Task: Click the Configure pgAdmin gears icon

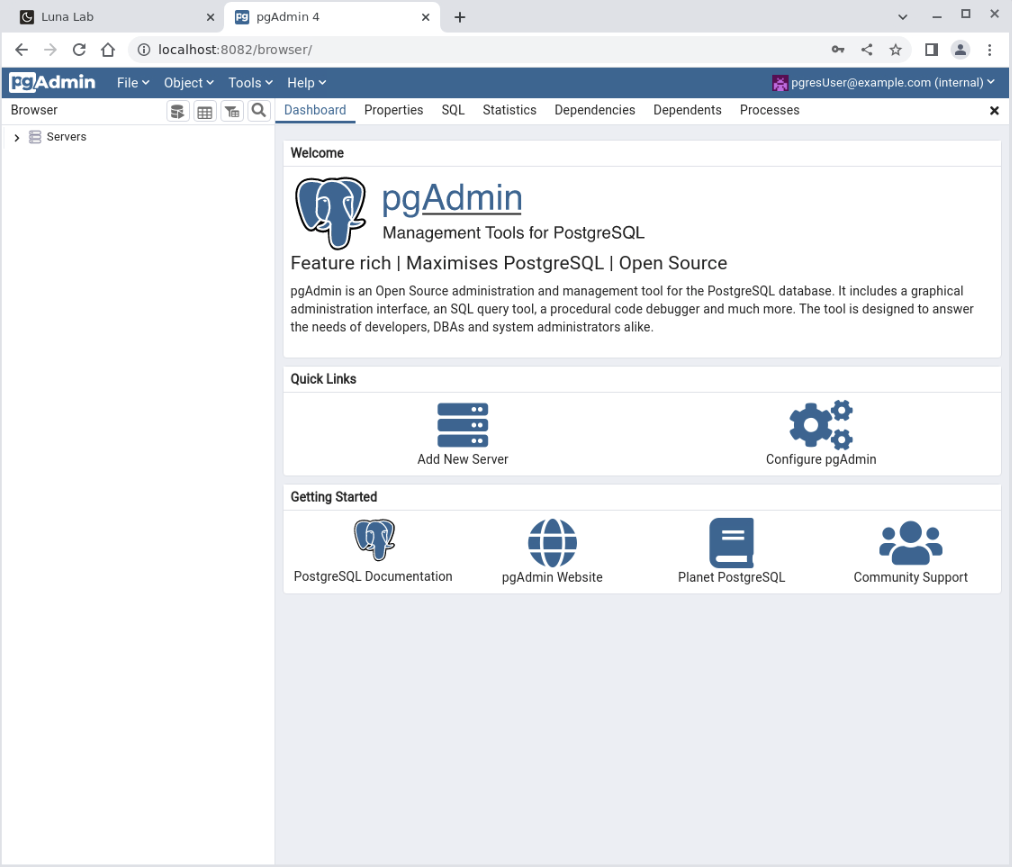Action: pyautogui.click(x=821, y=424)
